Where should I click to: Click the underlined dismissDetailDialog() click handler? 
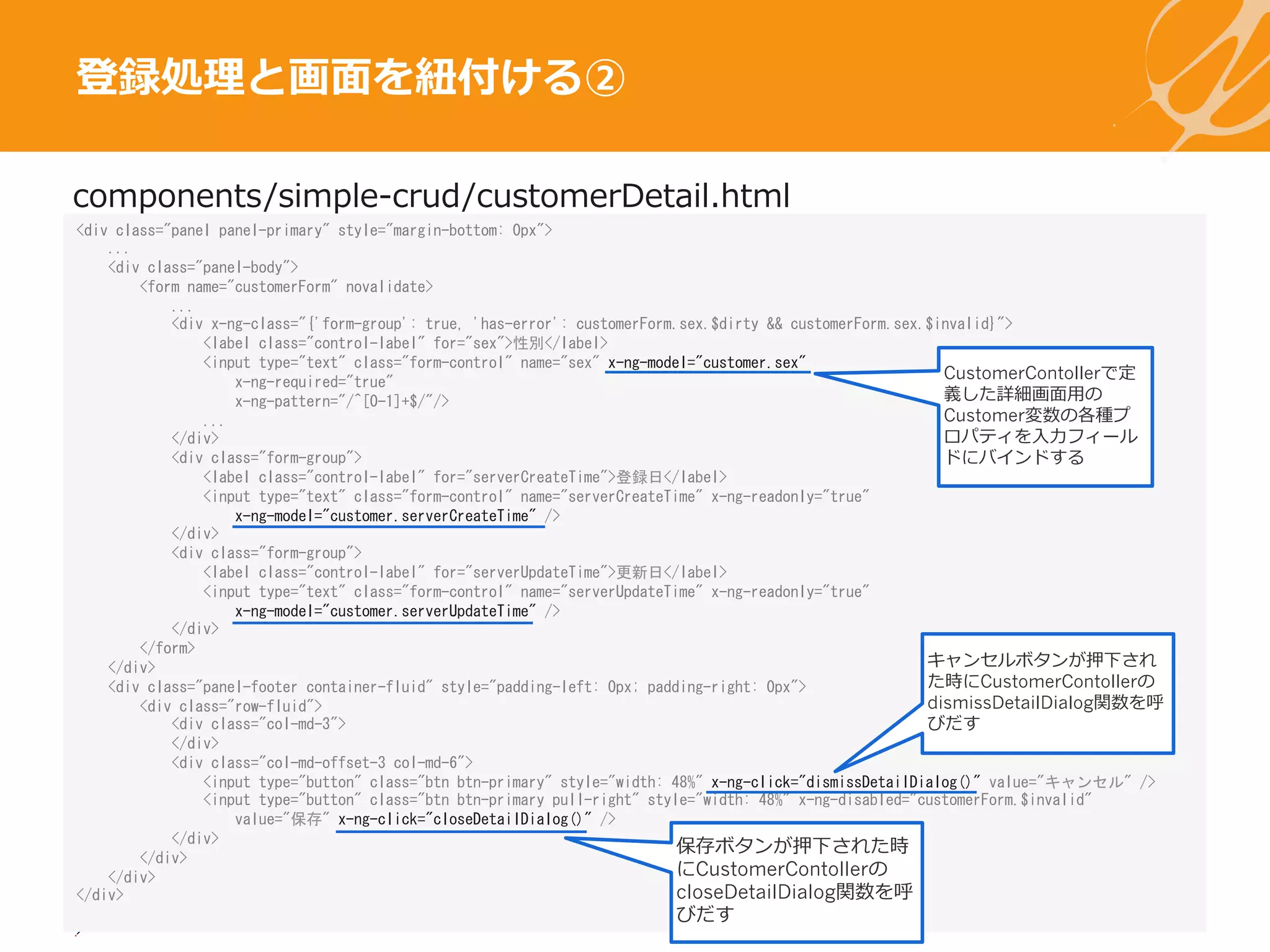tap(845, 782)
